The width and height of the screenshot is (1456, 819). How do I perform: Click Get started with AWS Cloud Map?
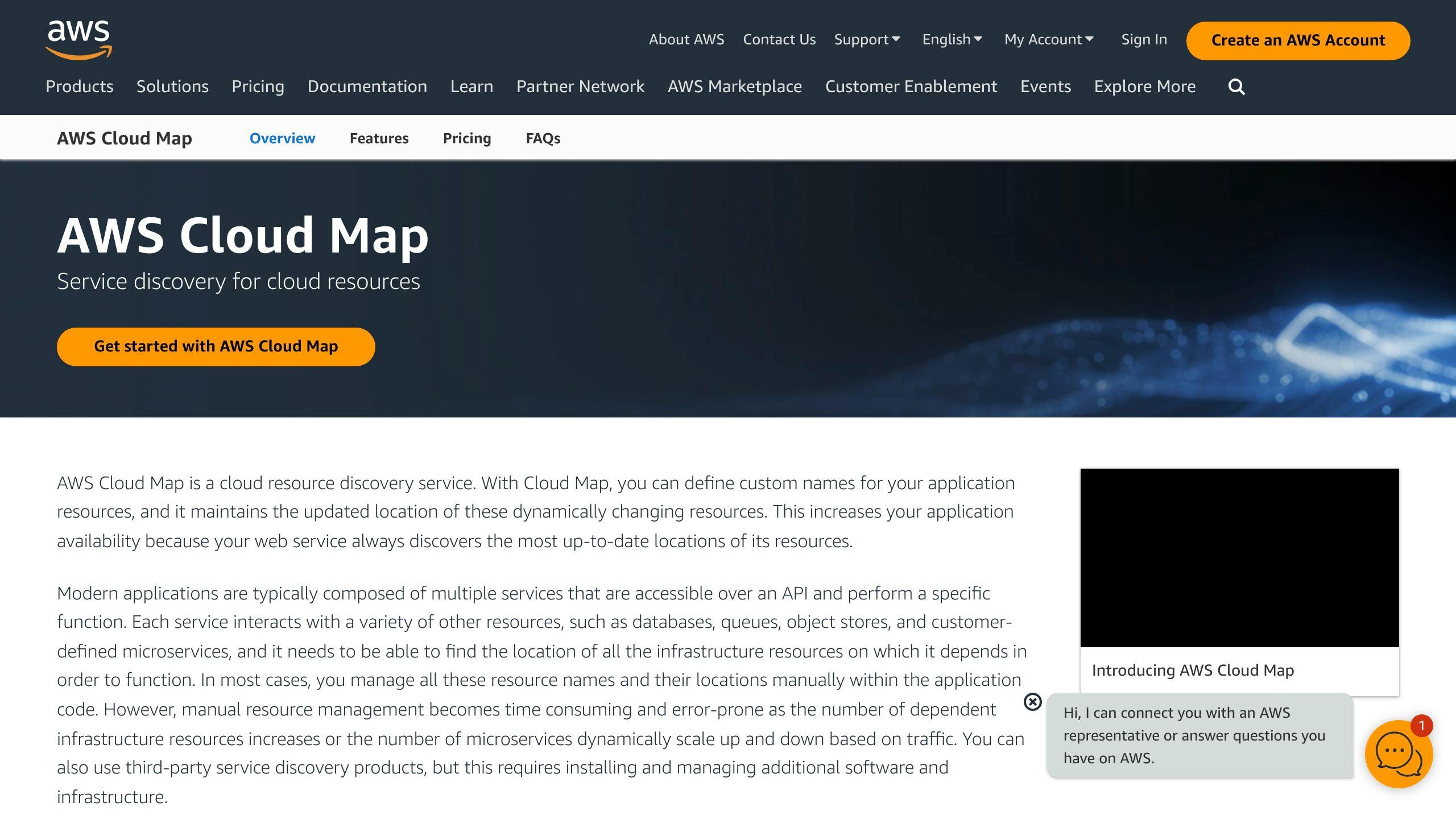click(x=216, y=346)
